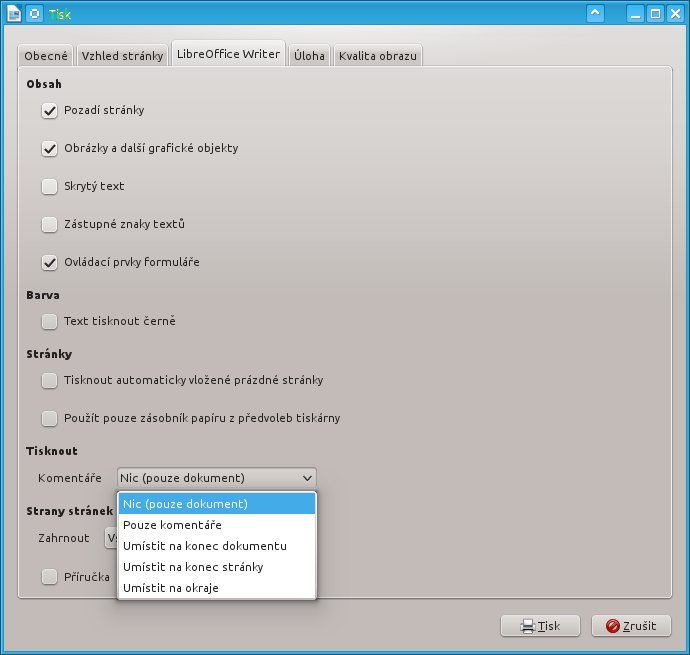This screenshot has width=690, height=655.
Task: Click the Tisk print button
Action: coord(540,626)
